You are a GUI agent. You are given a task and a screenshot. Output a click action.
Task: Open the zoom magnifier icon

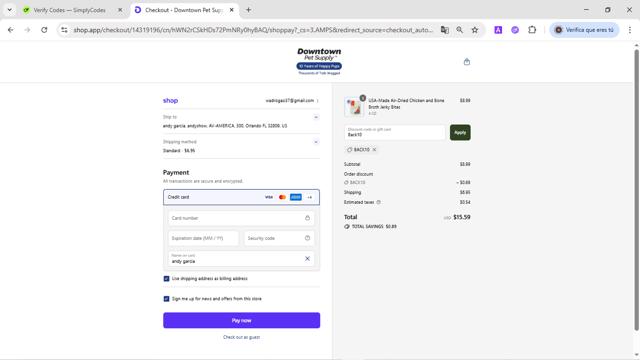click(460, 30)
